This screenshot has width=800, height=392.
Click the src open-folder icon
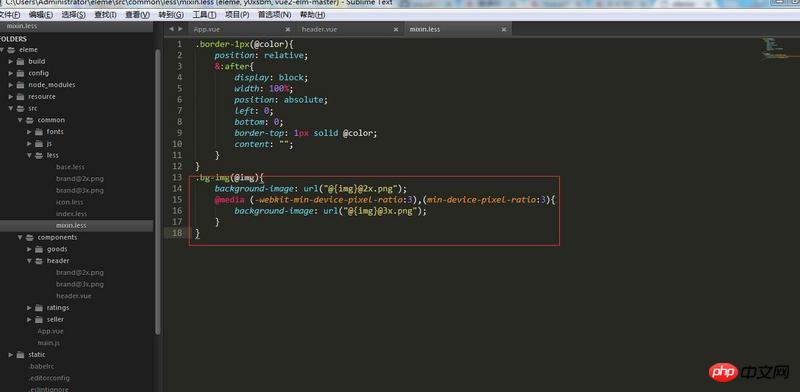[20, 109]
